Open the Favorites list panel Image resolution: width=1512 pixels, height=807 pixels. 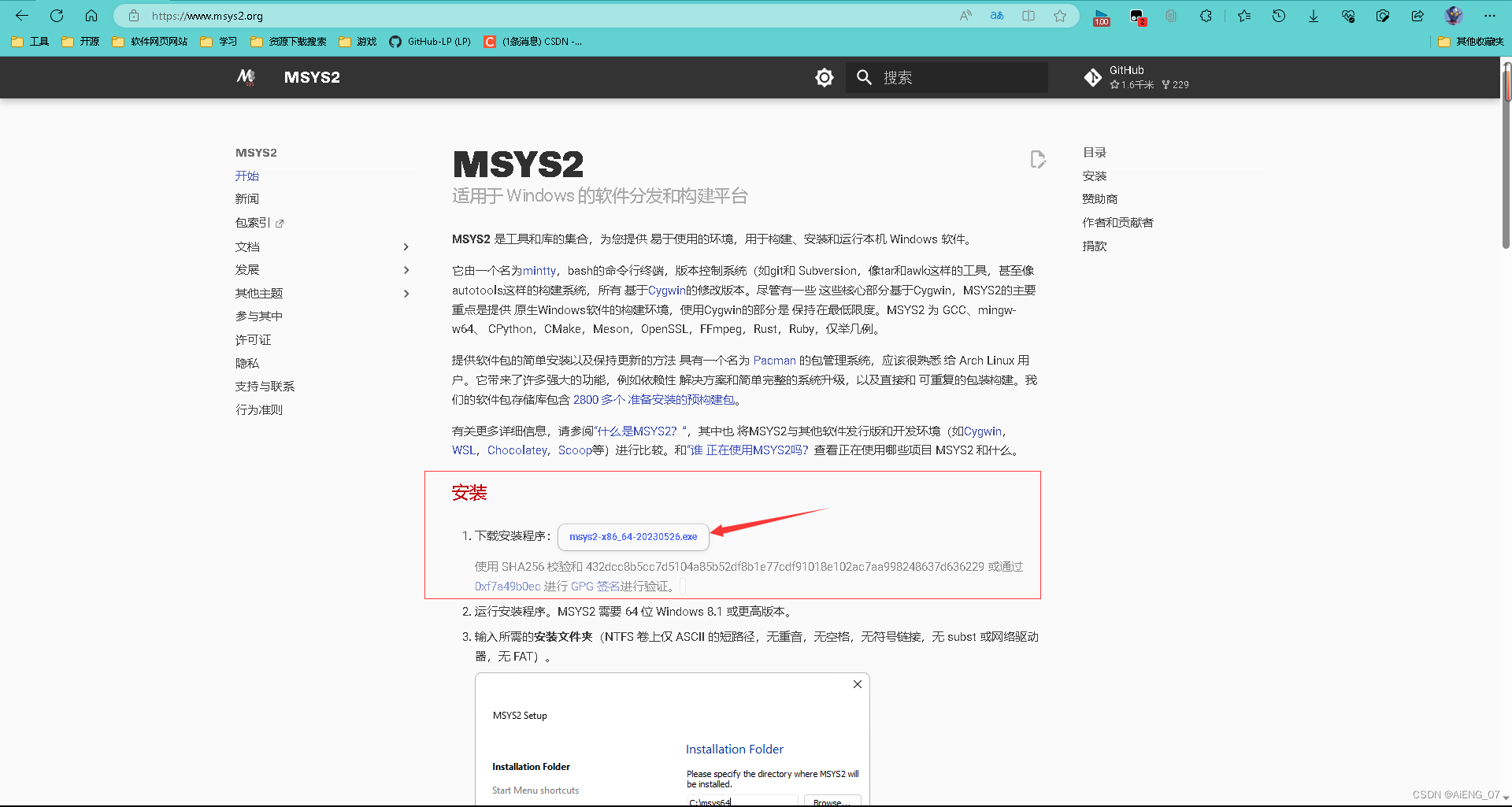(x=1244, y=16)
